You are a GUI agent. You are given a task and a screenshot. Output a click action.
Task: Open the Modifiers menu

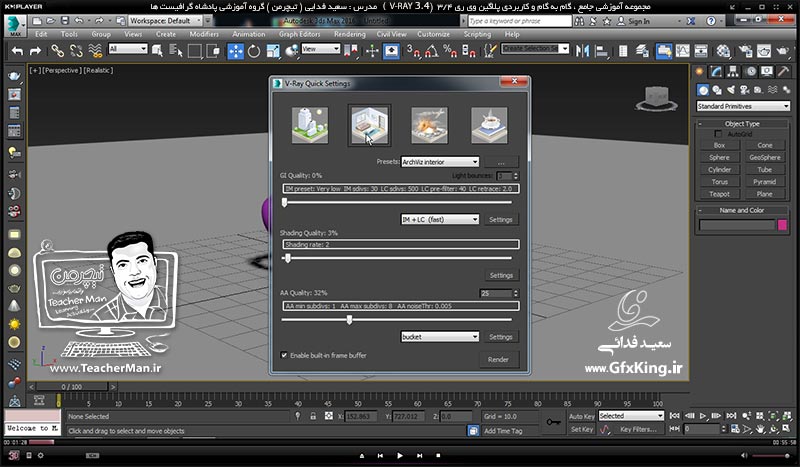204,34
